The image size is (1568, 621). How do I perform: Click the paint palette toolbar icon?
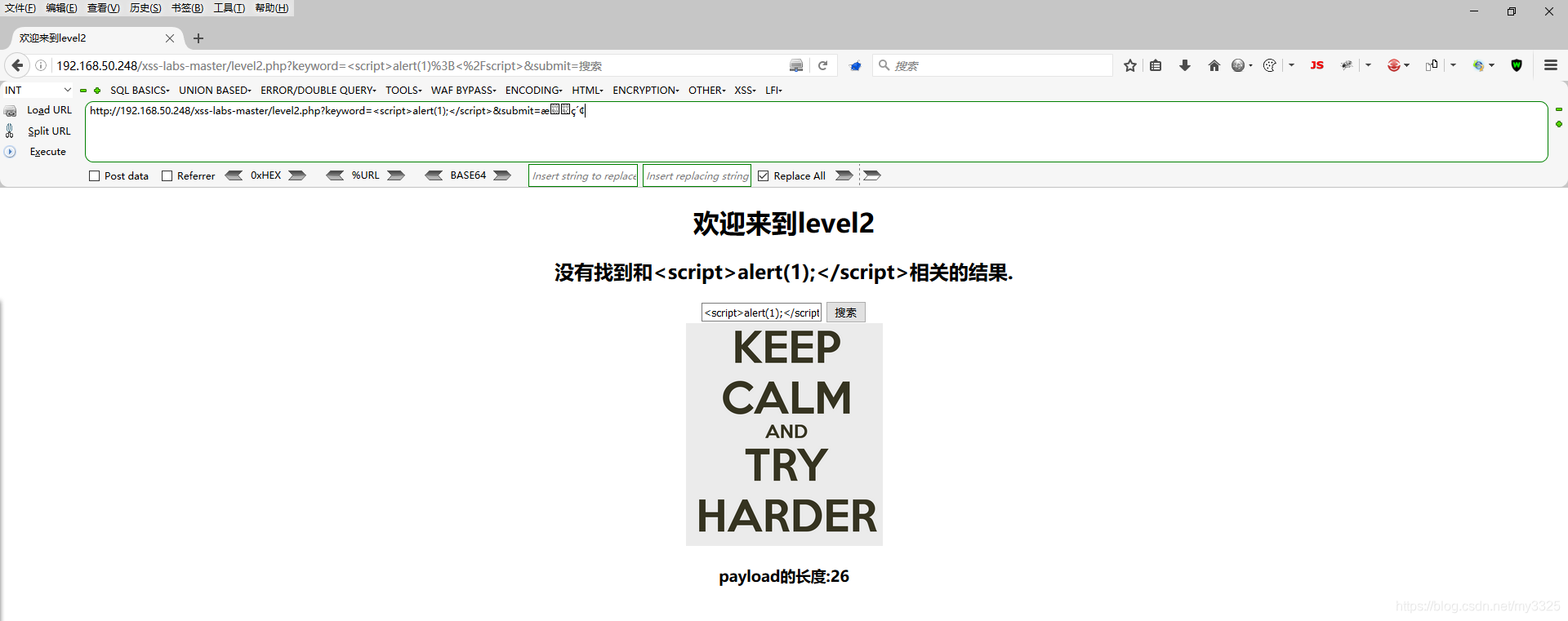(1270, 65)
